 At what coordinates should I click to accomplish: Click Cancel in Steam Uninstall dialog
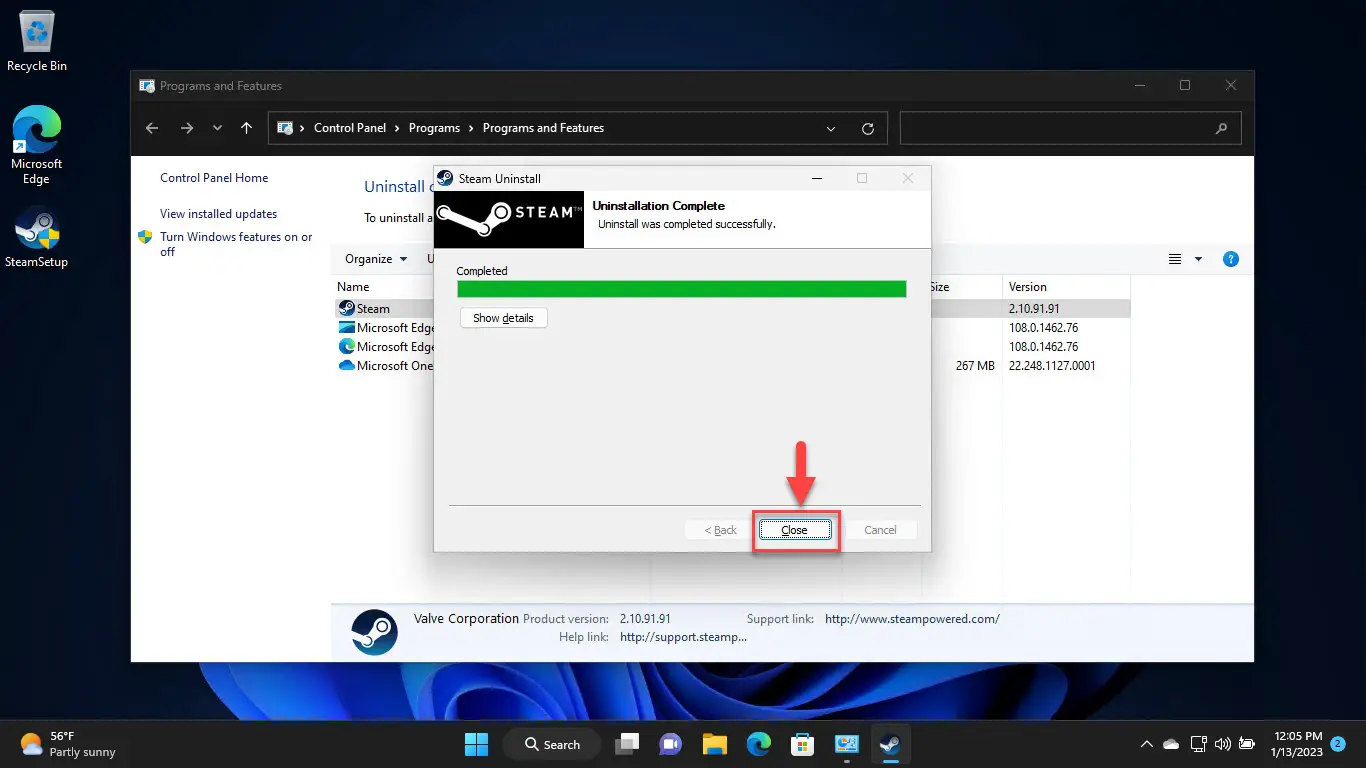point(880,530)
